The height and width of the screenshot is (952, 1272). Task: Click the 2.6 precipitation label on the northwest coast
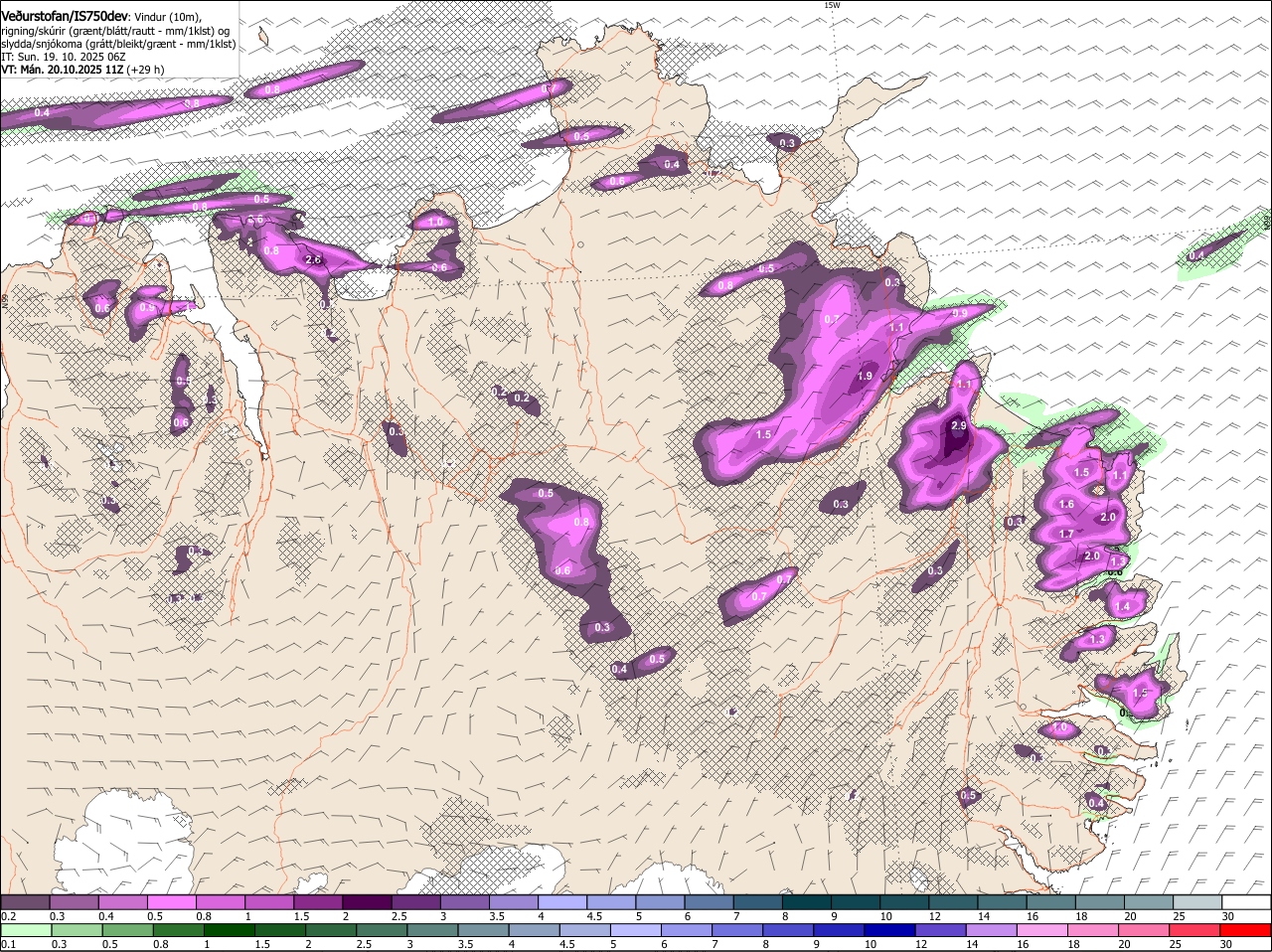click(313, 259)
